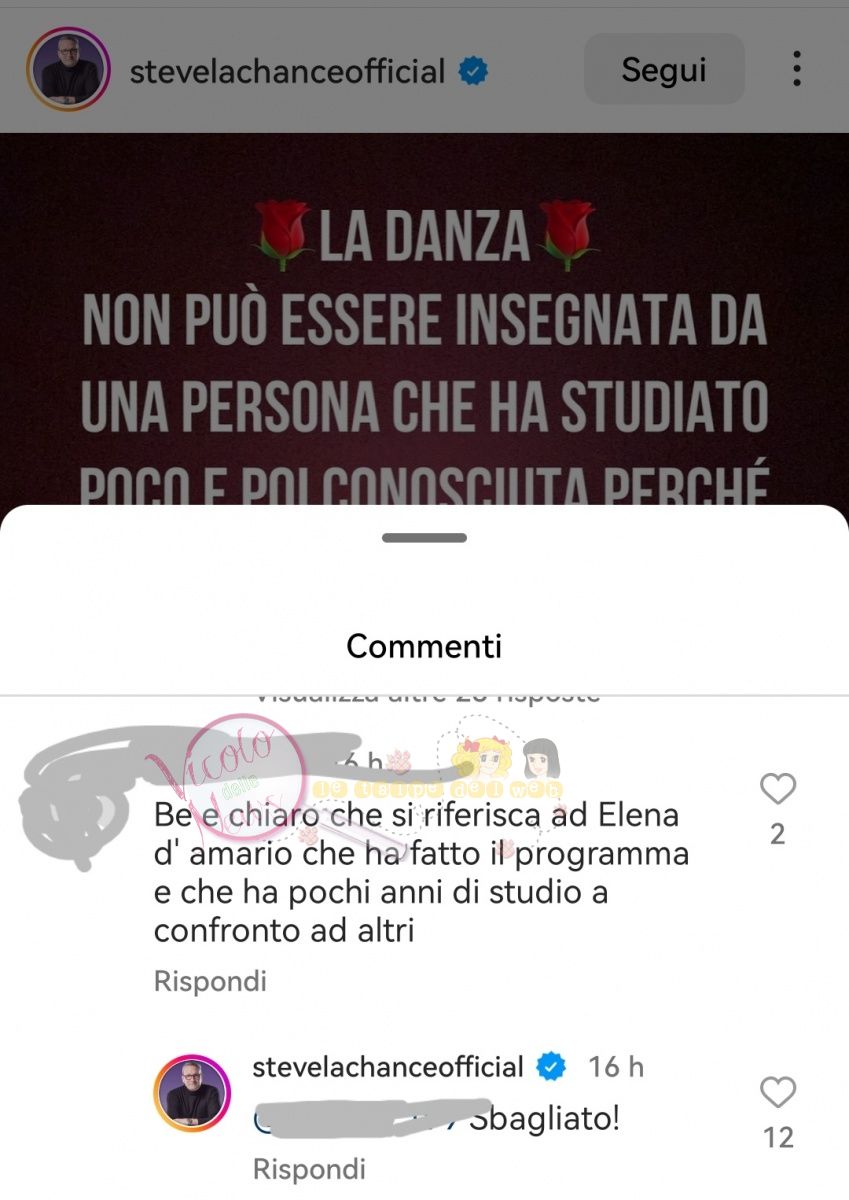Click the Segui follow button
The image size is (849, 1200).
click(664, 70)
